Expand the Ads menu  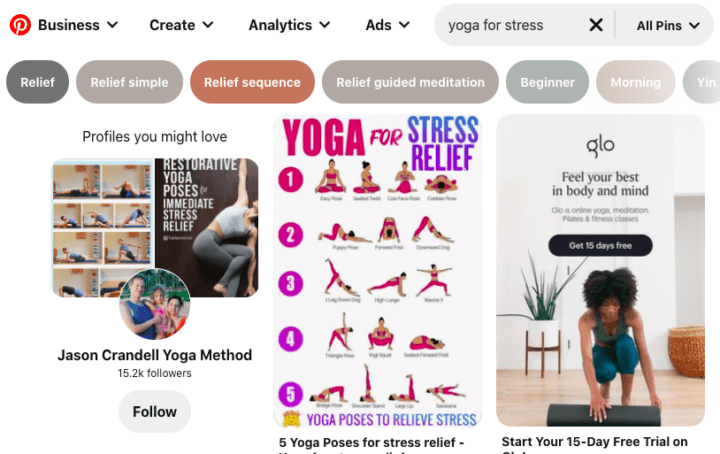(x=388, y=25)
